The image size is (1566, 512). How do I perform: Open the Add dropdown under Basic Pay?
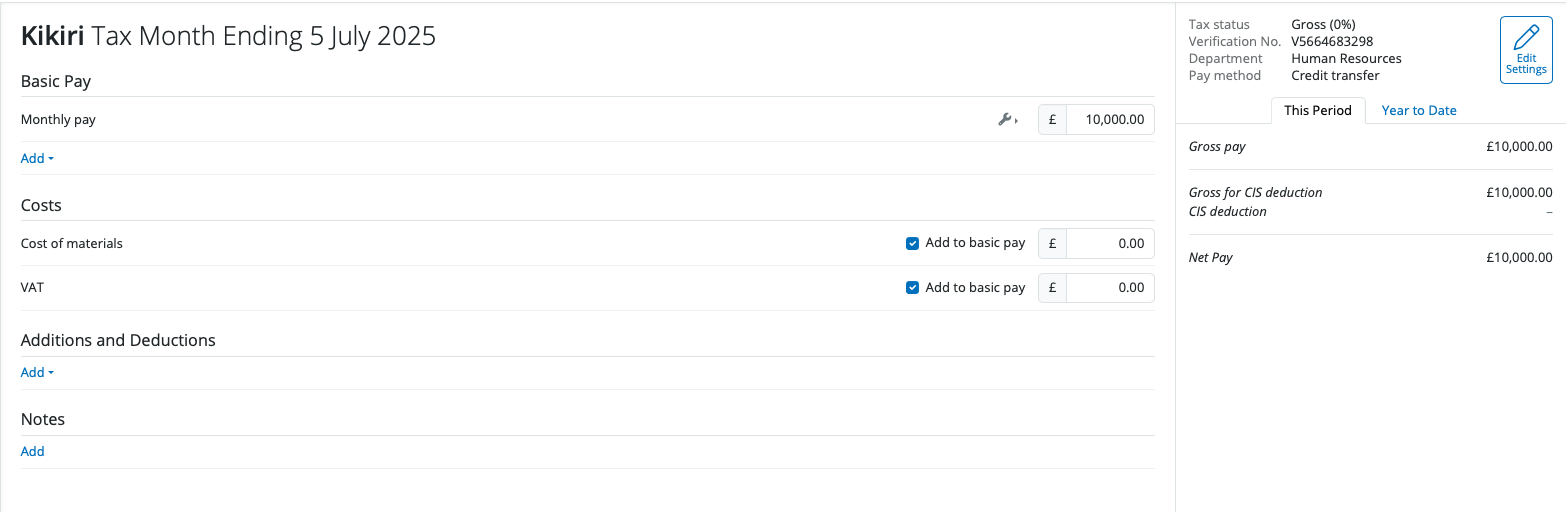click(37, 158)
